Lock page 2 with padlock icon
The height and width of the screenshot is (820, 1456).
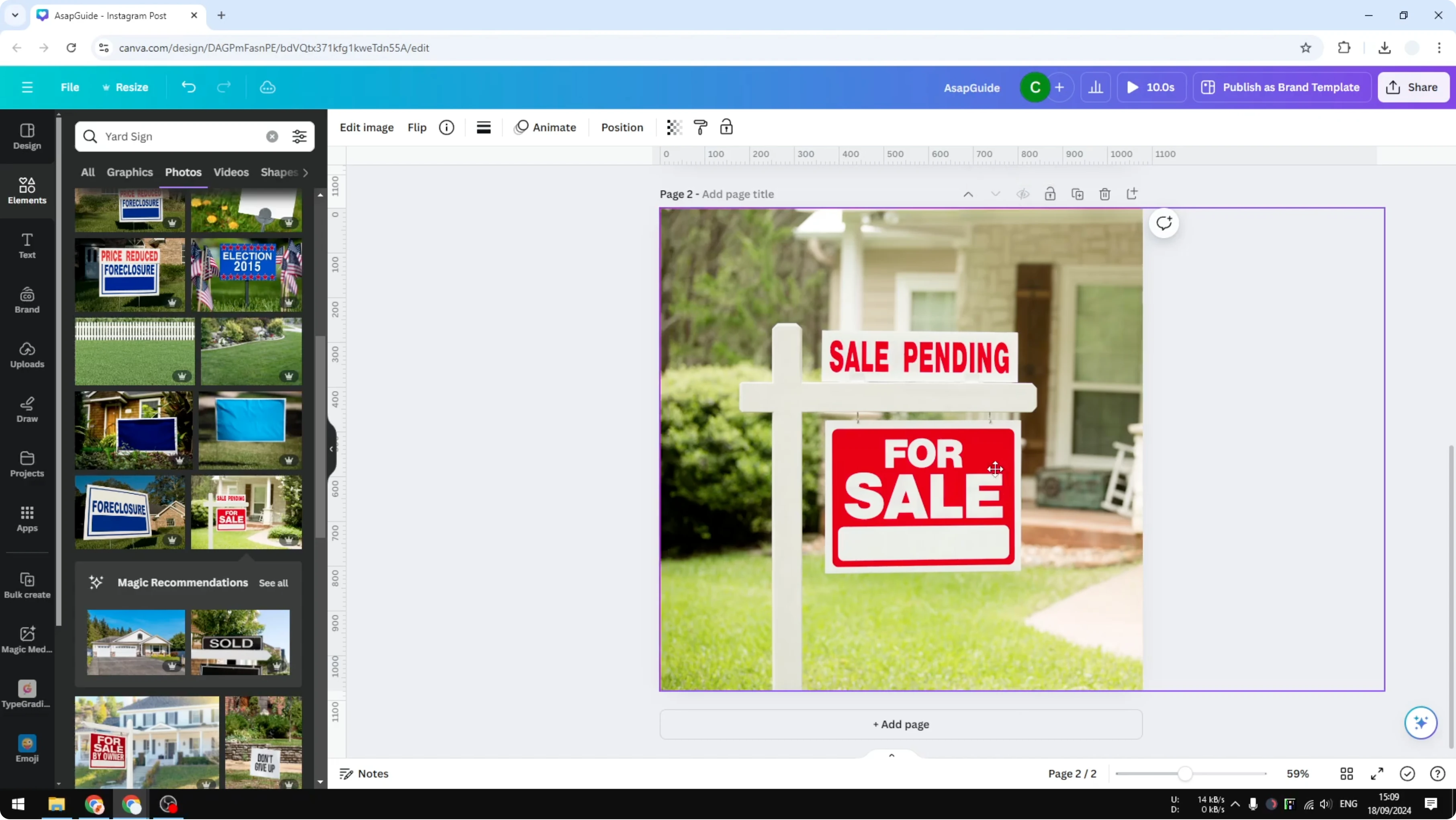1049,194
